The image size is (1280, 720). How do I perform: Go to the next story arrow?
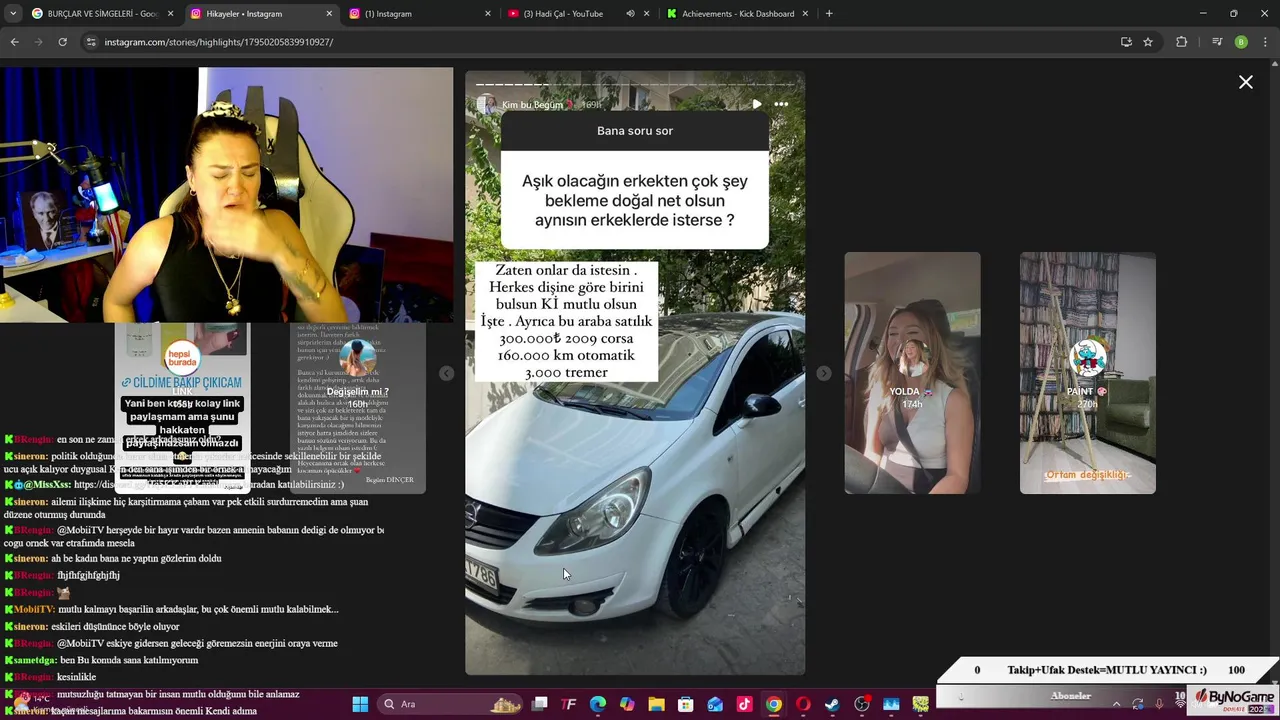point(823,373)
